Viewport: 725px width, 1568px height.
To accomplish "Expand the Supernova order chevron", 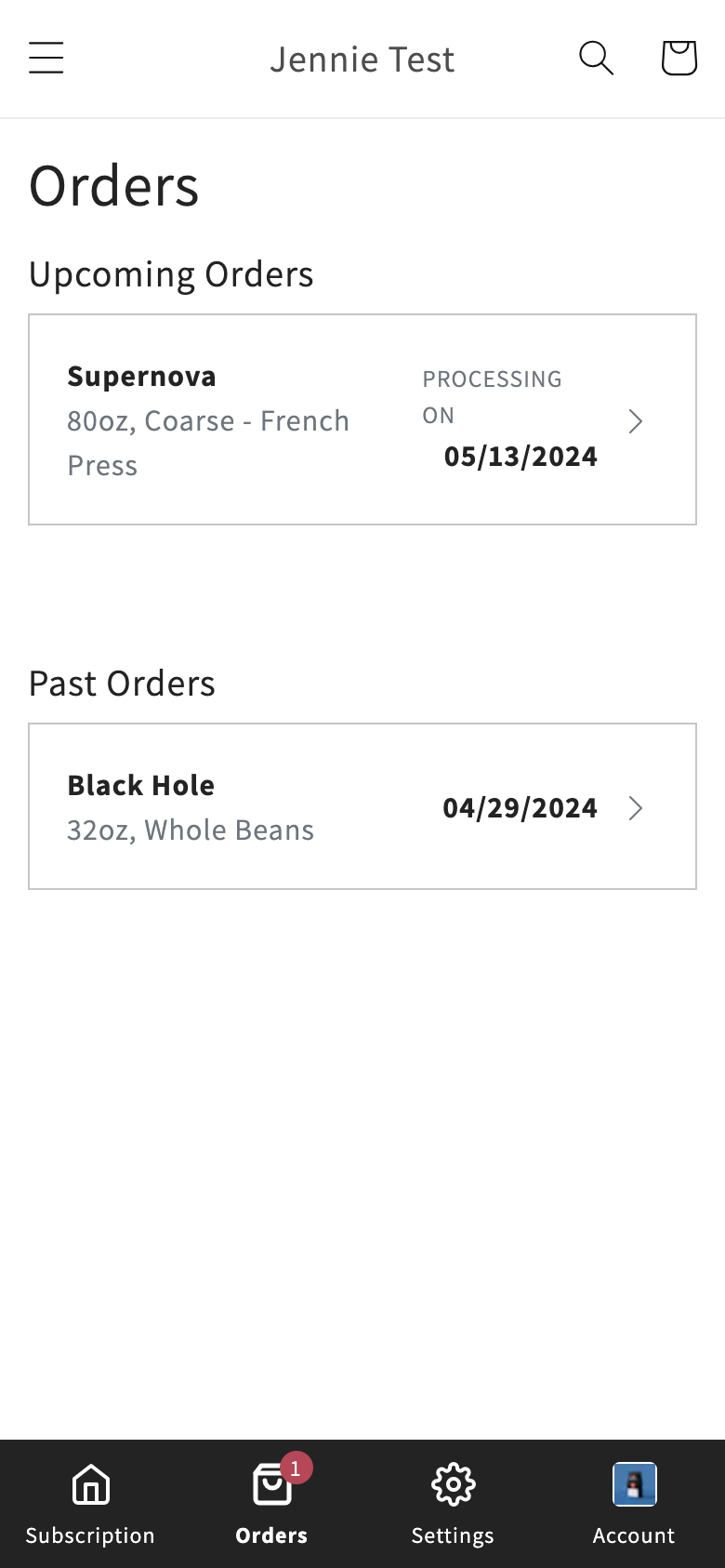I will point(636,421).
